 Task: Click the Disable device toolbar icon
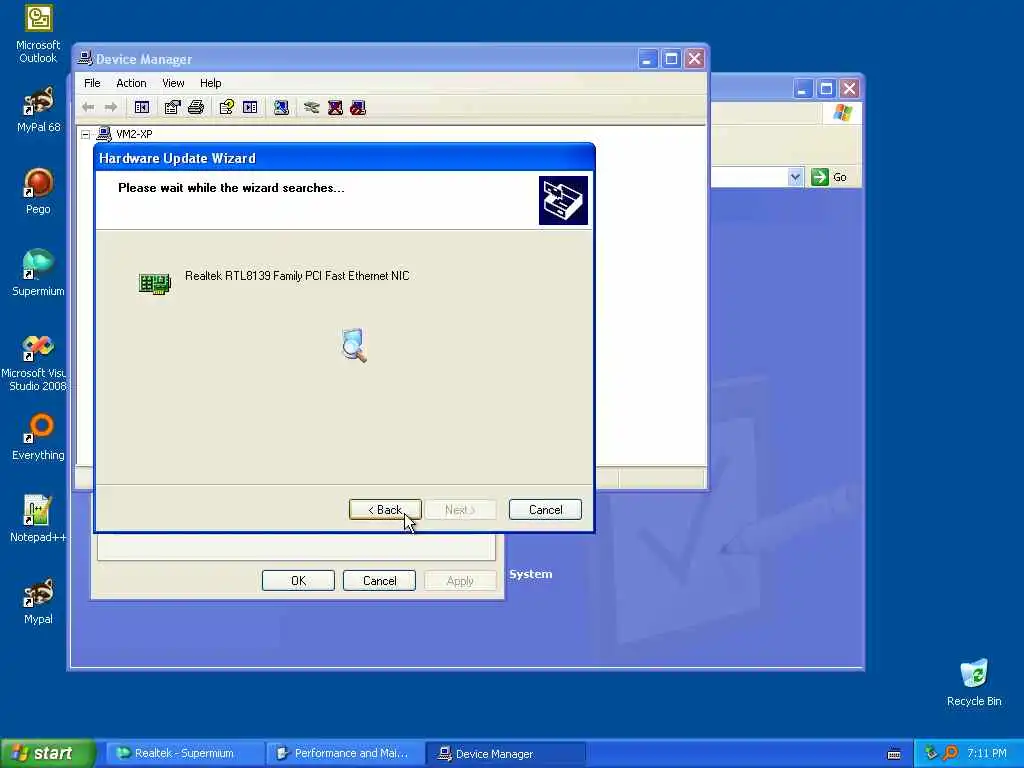[x=358, y=107]
